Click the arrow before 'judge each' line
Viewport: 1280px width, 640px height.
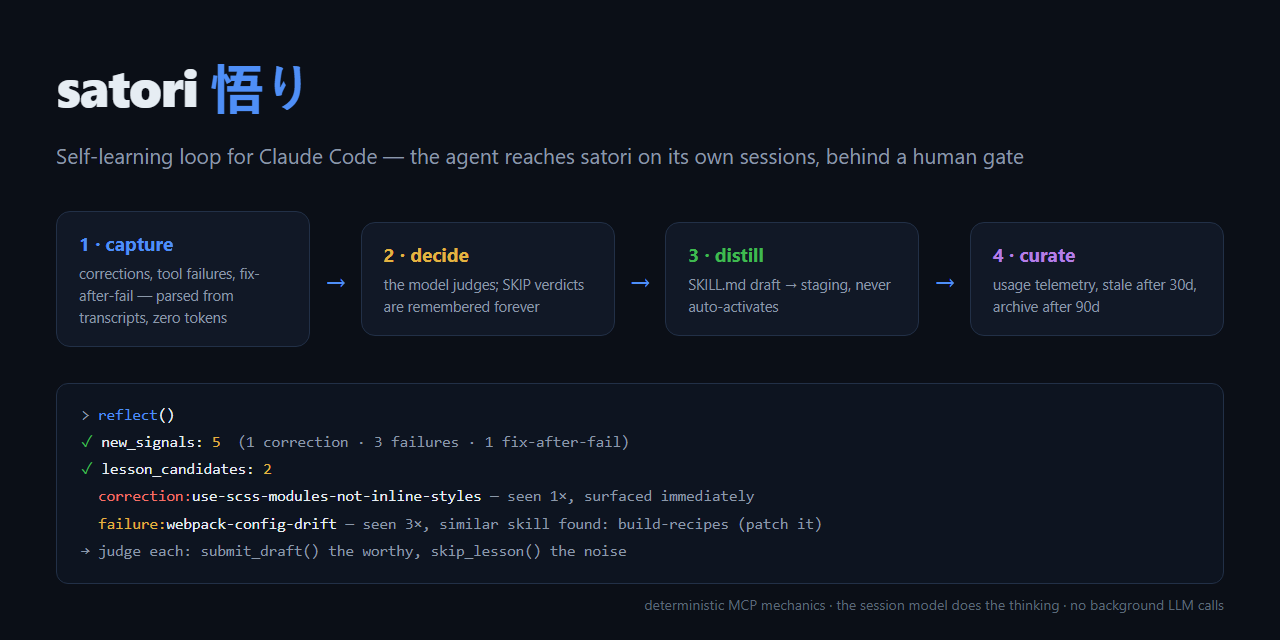(x=86, y=551)
